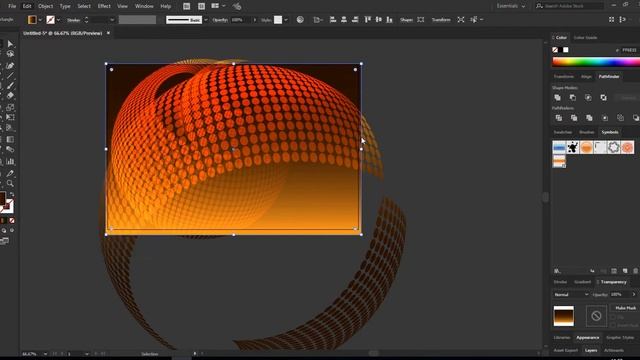Viewport: 640px width, 360px height.
Task: Click Vertical Align Top icon
Action: (367, 20)
